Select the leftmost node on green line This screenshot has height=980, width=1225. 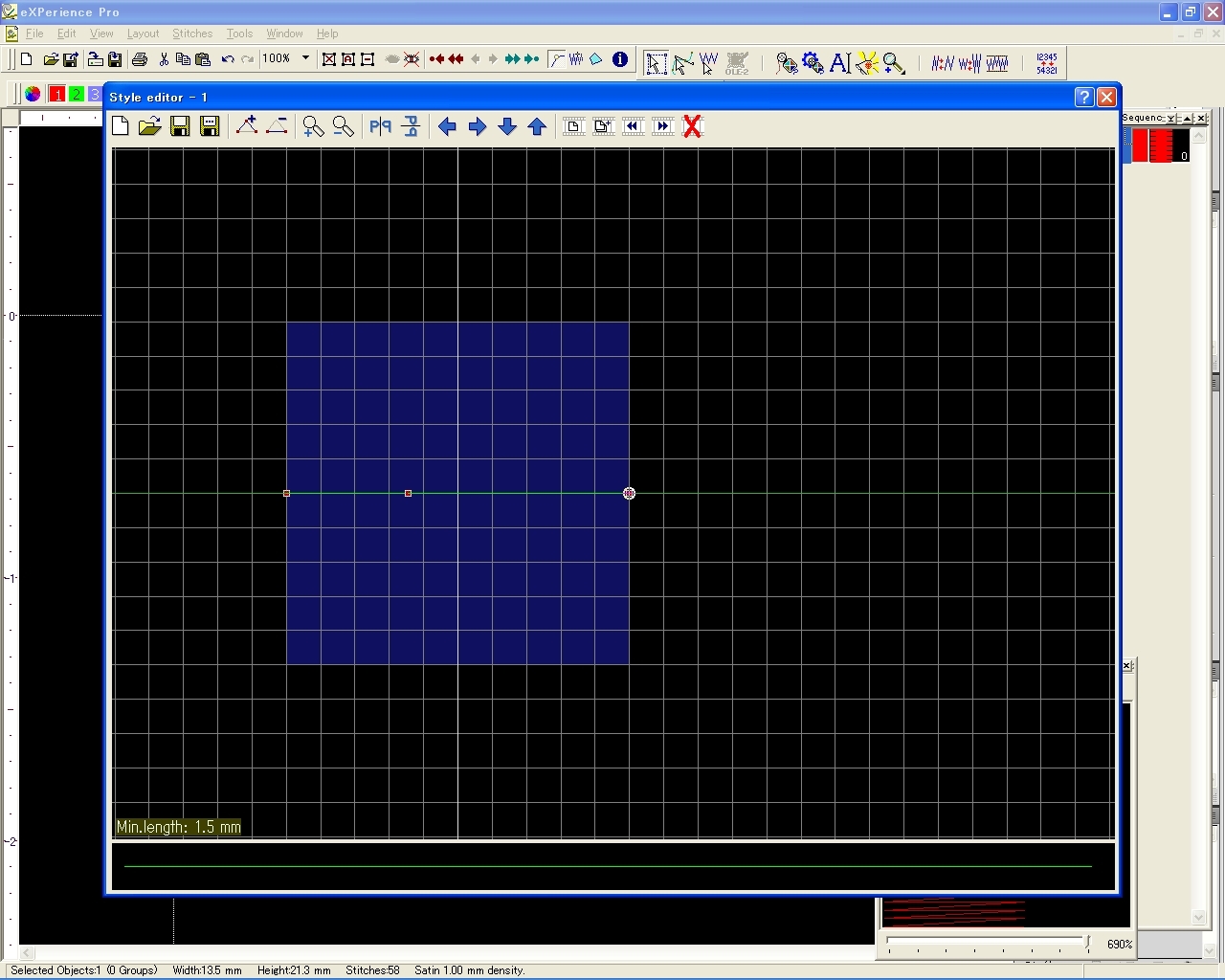coord(287,493)
